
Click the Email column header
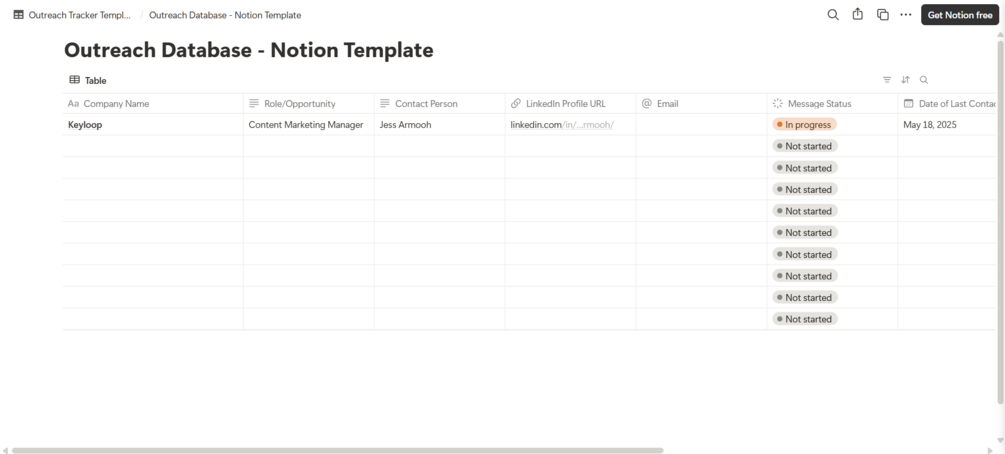click(x=667, y=104)
